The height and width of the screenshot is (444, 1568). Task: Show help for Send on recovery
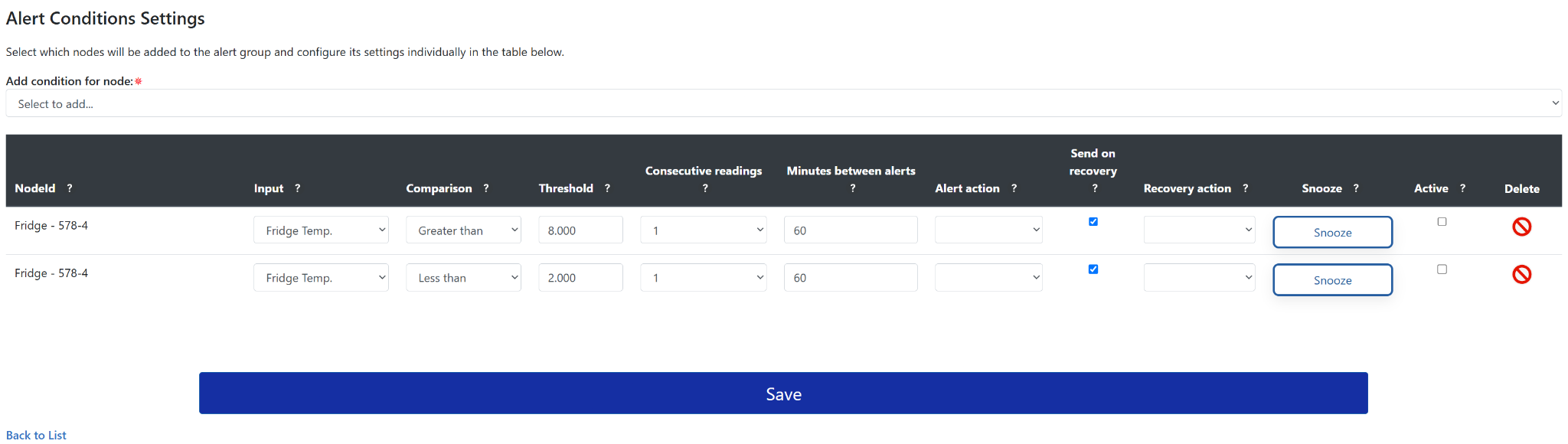pos(1095,188)
